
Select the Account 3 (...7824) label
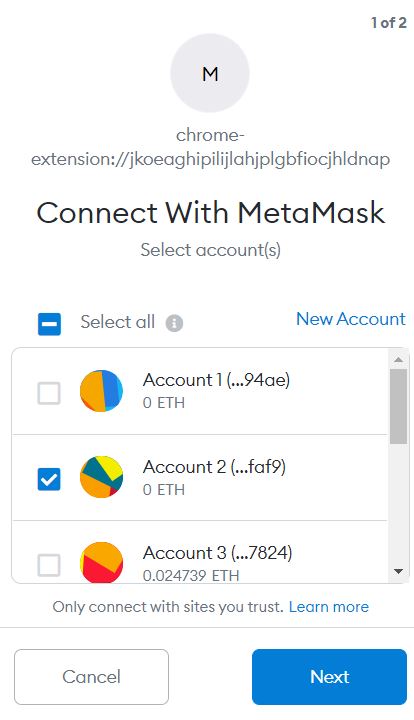tap(218, 552)
